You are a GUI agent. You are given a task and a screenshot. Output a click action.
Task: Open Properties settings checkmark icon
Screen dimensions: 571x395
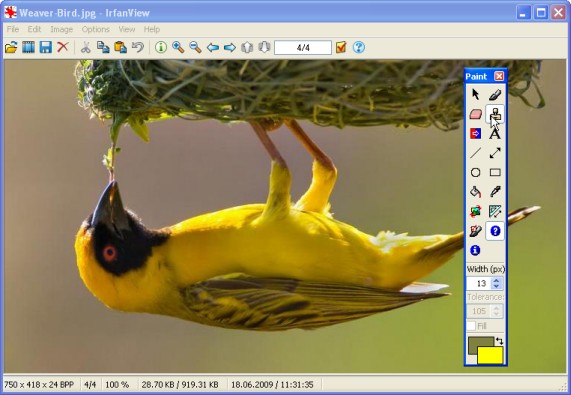pos(341,47)
